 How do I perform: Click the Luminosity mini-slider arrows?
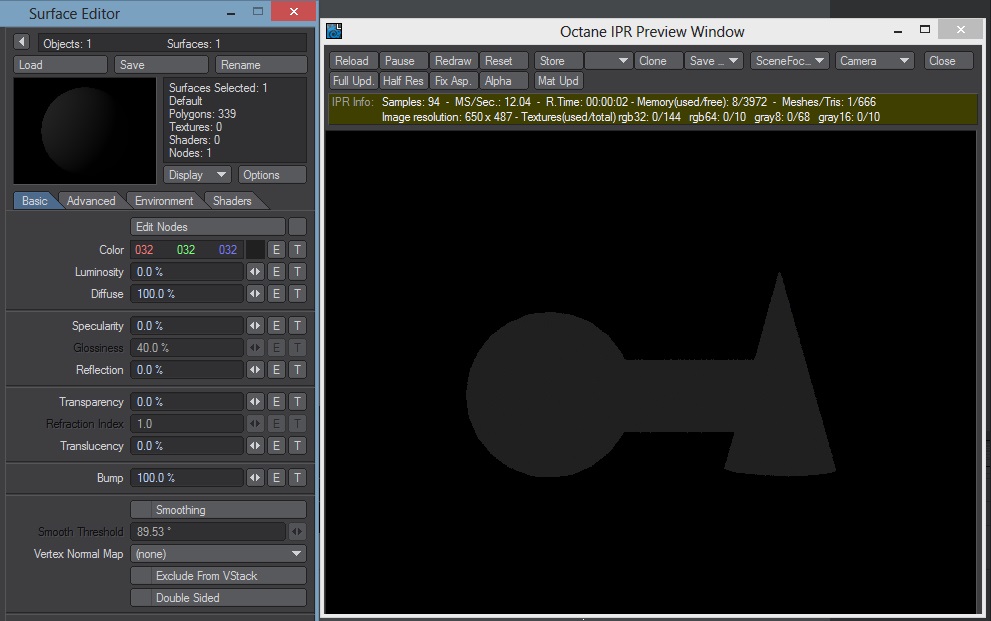[255, 272]
